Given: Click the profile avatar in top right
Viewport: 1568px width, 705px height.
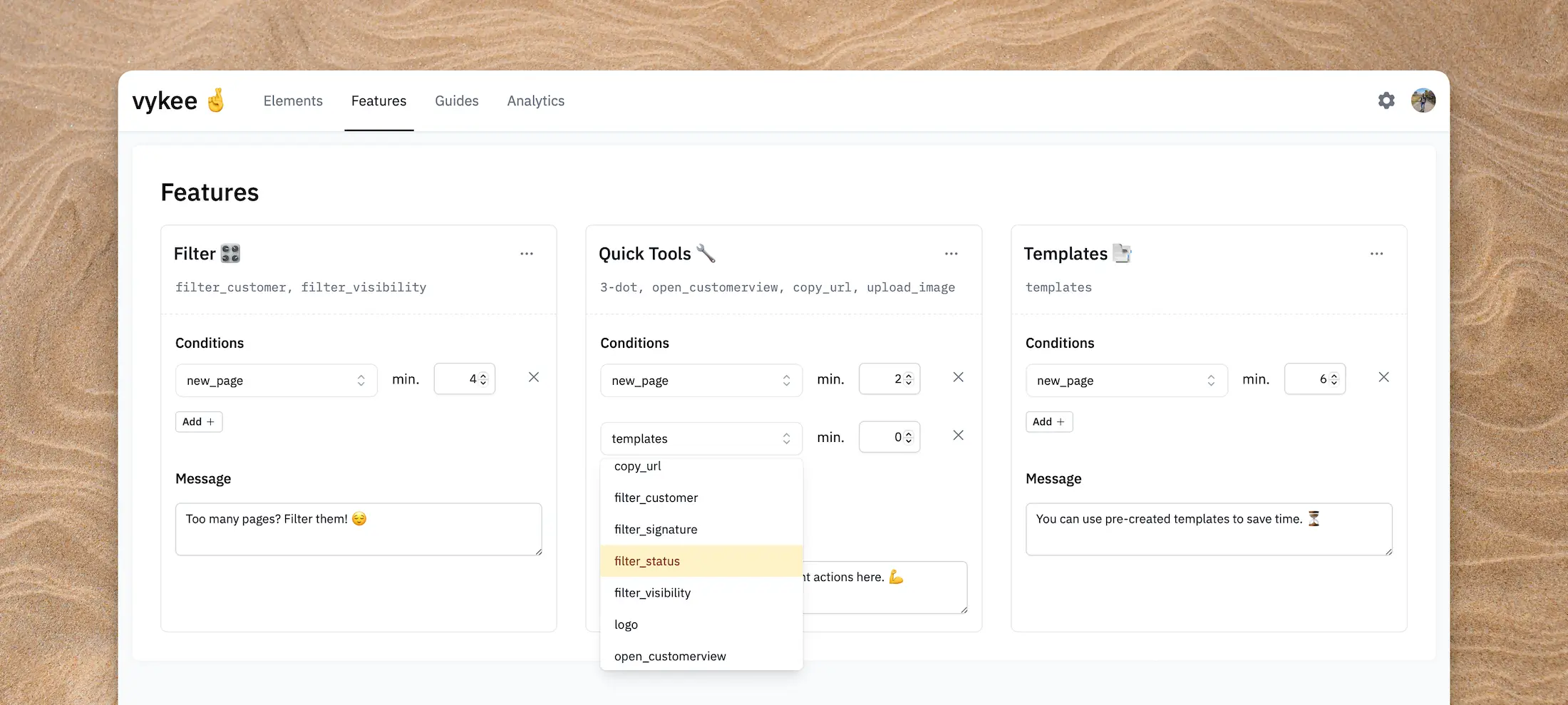Looking at the screenshot, I should tap(1423, 101).
